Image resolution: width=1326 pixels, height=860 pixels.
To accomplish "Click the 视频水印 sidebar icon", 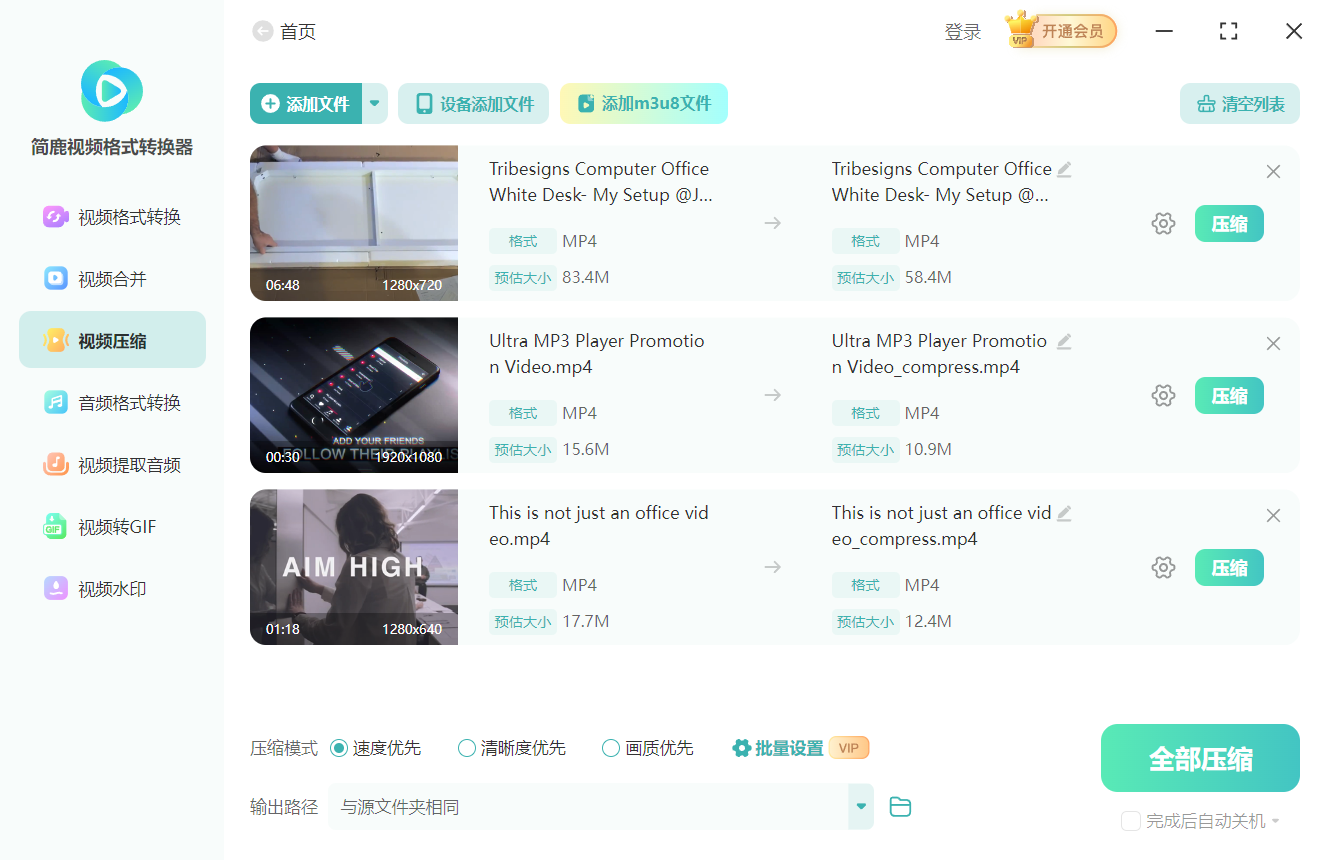I will [x=55, y=589].
